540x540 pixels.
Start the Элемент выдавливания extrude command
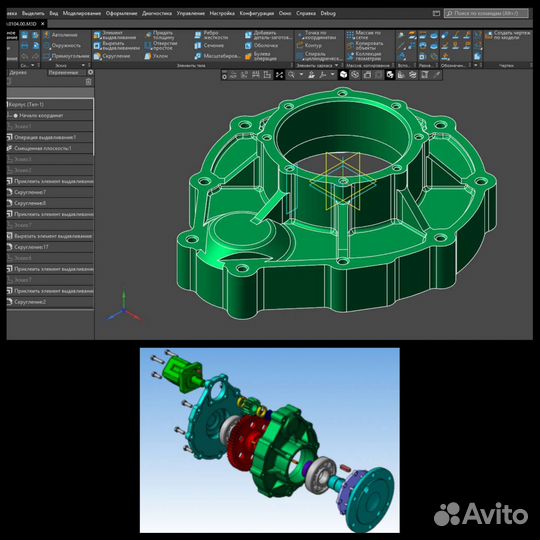coord(115,35)
